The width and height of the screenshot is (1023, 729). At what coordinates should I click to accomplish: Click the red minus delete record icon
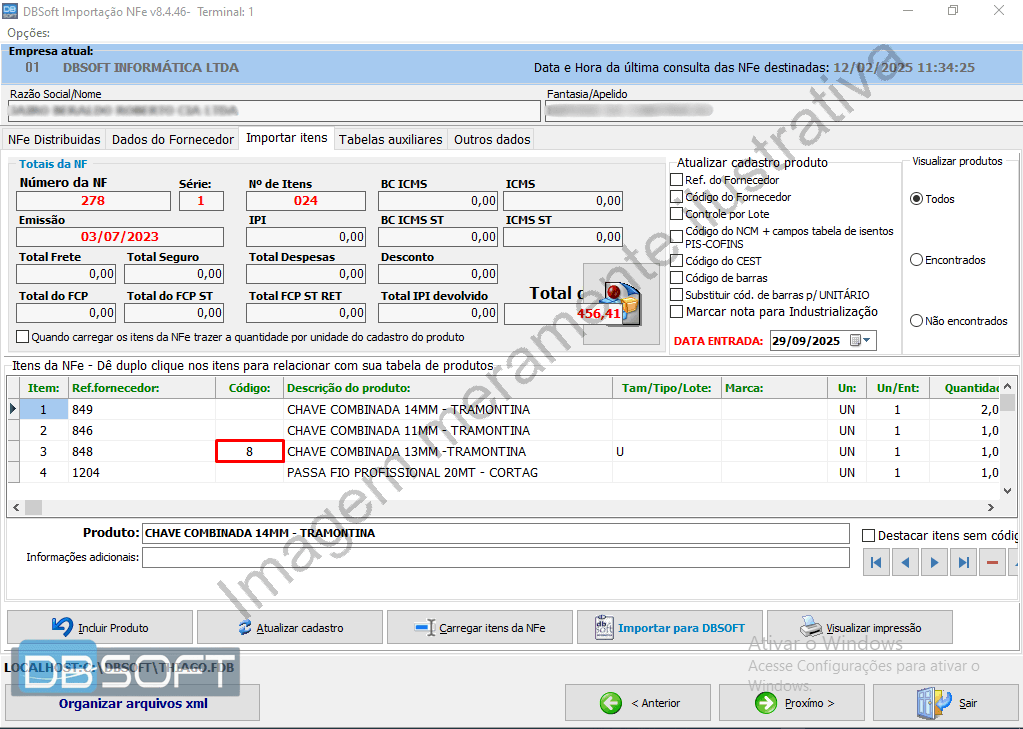click(992, 563)
